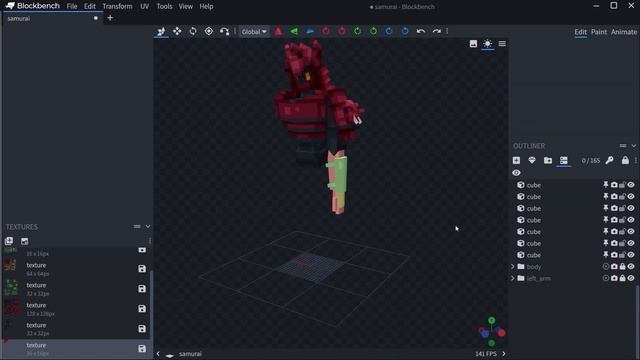Switch to Animate mode
Image resolution: width=640 pixels, height=360 pixels.
click(624, 32)
